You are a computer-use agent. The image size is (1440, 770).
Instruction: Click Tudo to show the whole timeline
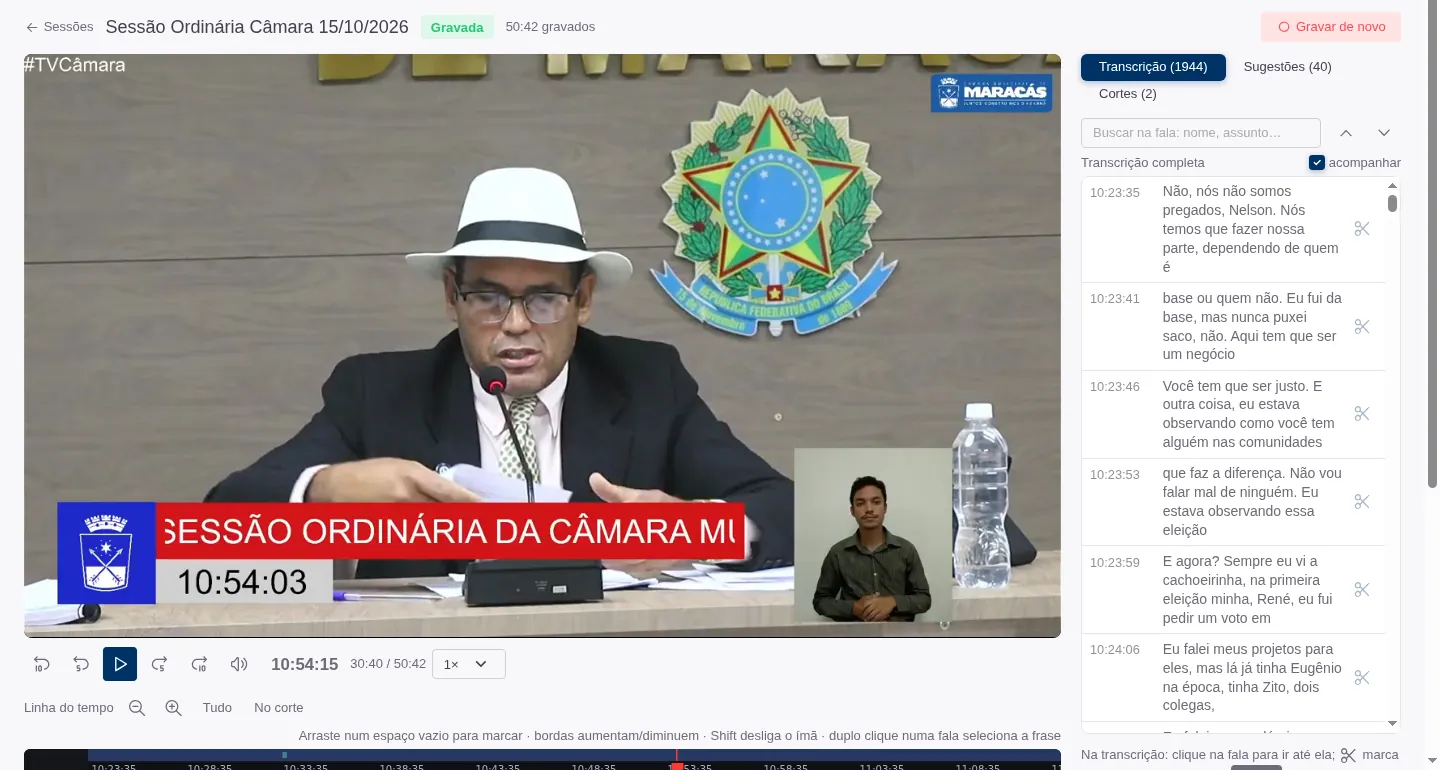(x=217, y=708)
